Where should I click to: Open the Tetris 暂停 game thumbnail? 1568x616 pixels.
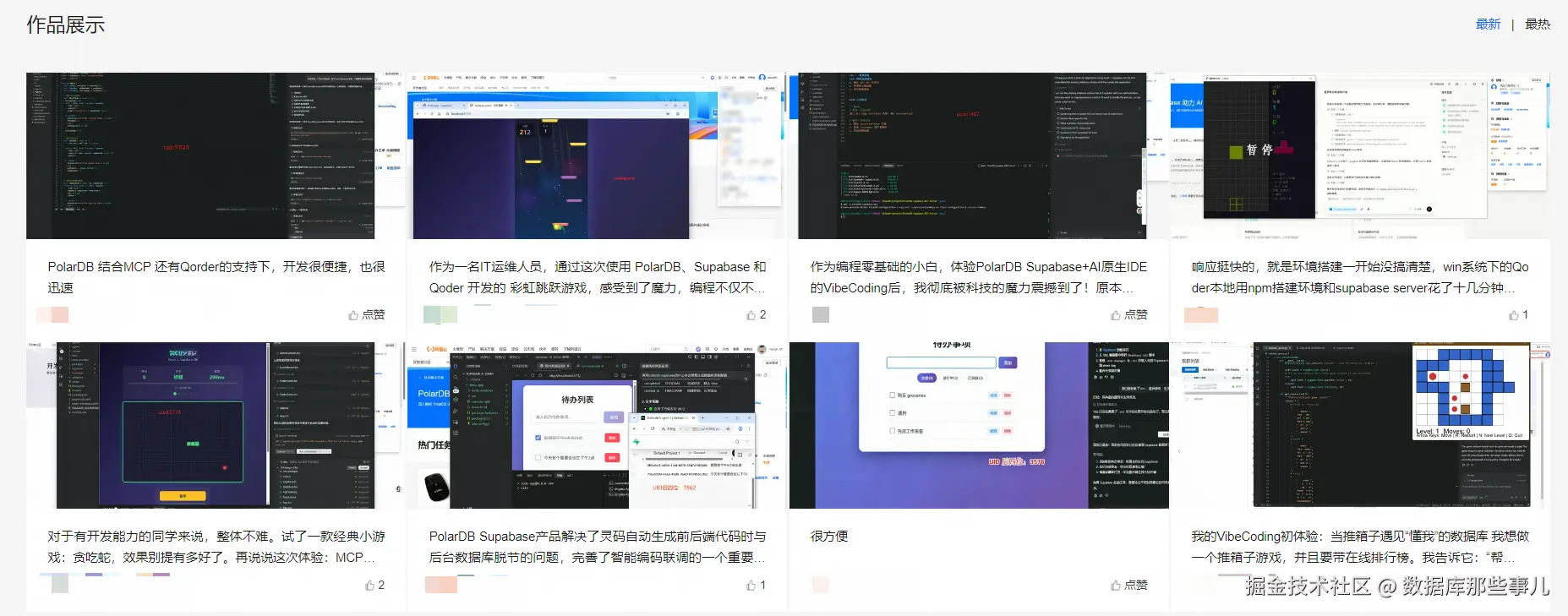tap(1360, 155)
